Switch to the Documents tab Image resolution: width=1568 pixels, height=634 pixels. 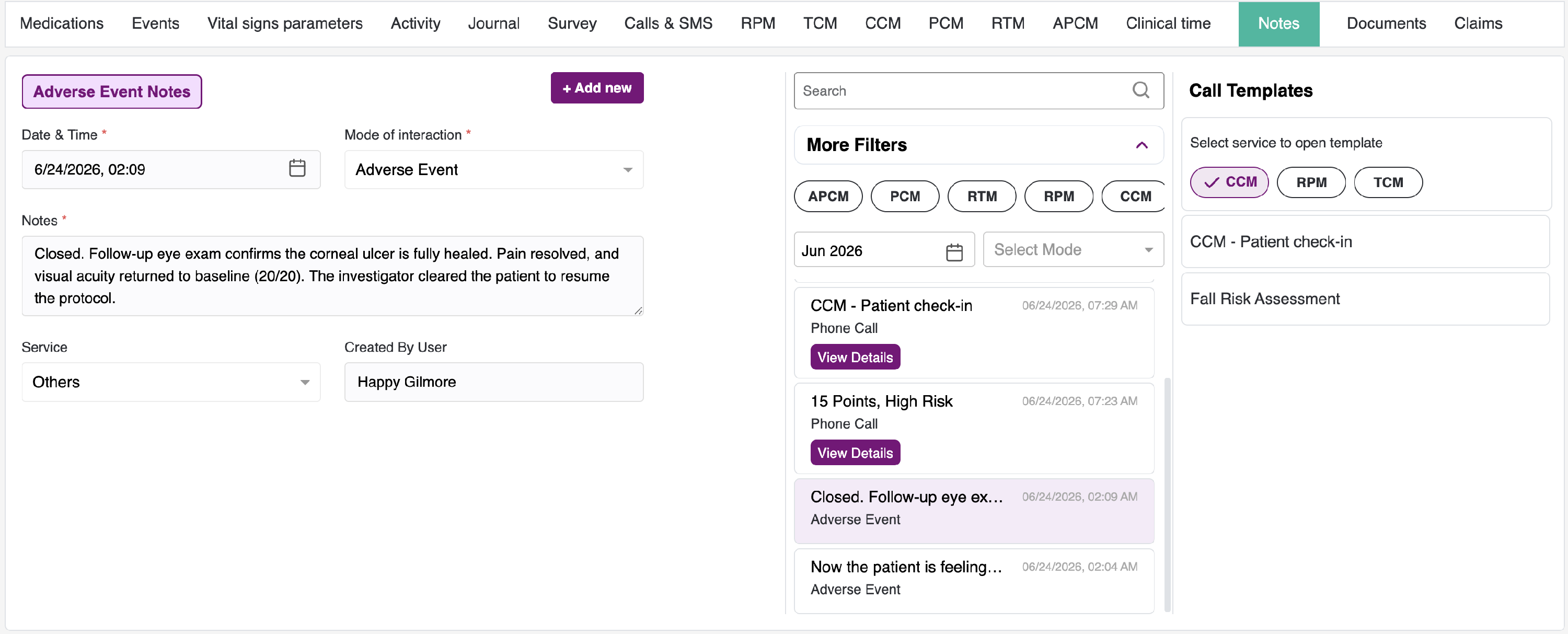pyautogui.click(x=1386, y=24)
